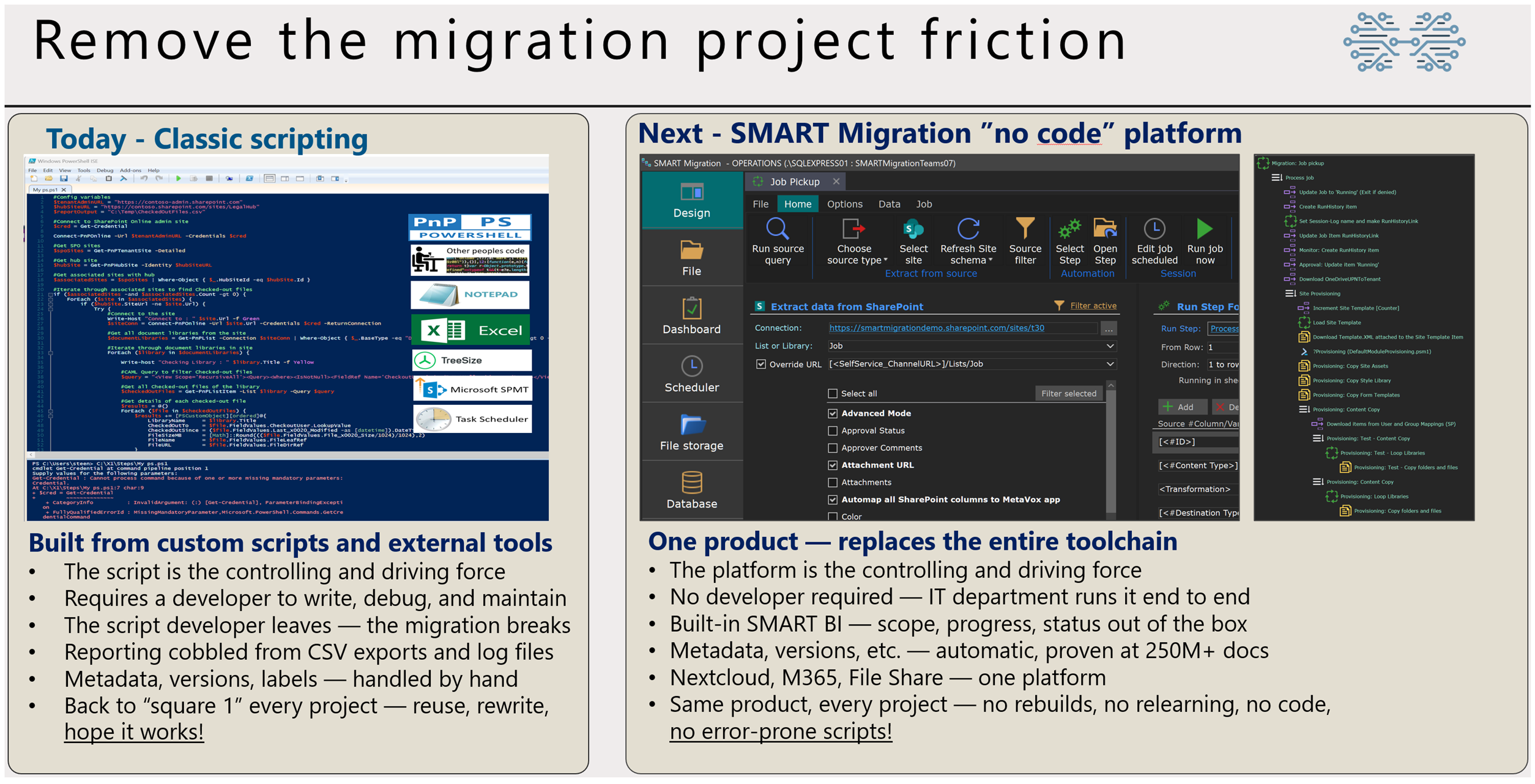The height and width of the screenshot is (784, 1535).
Task: Switch to the Home ribbon tab
Action: (x=797, y=204)
